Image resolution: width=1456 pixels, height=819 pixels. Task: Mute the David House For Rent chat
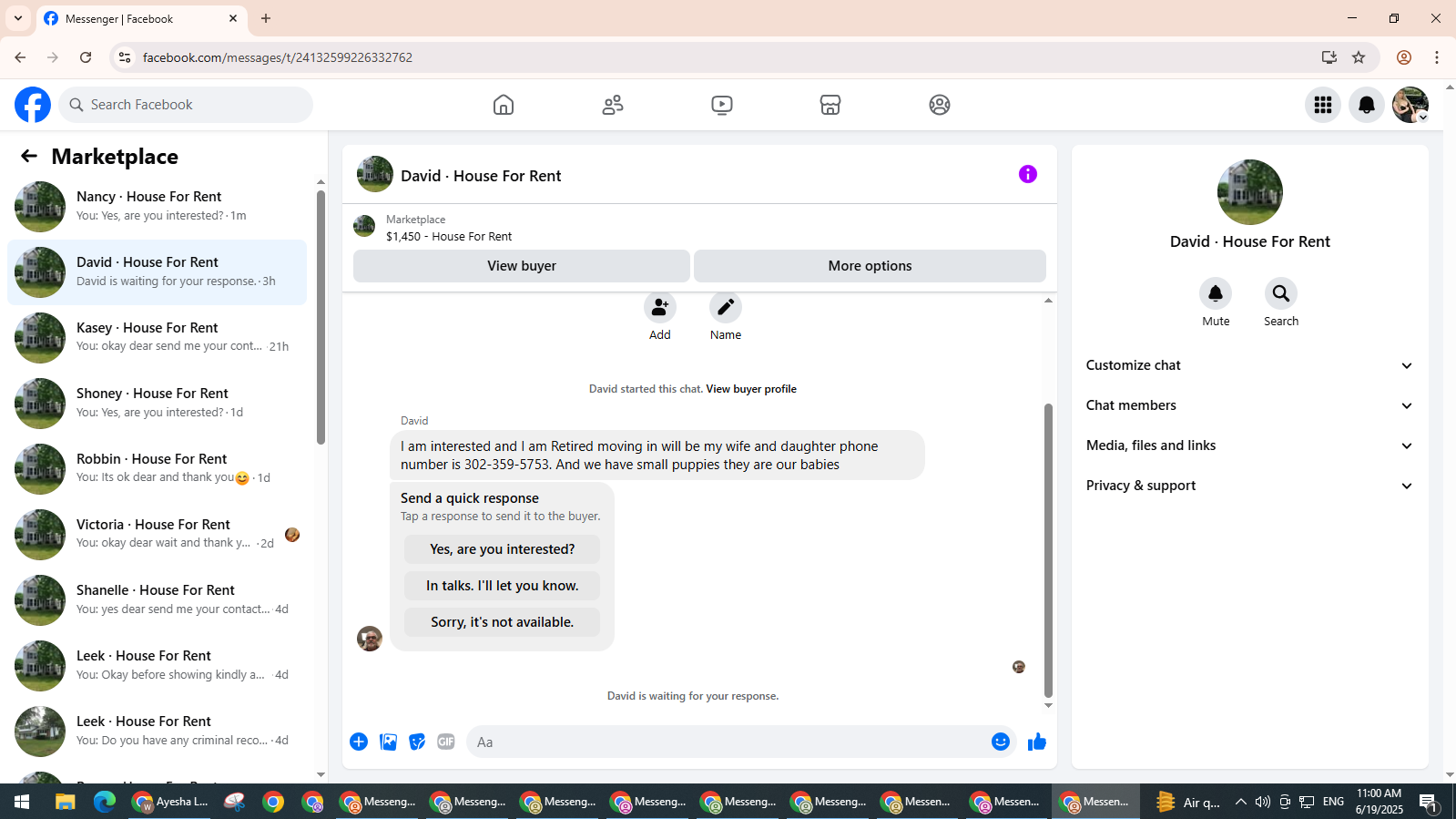[1216, 293]
